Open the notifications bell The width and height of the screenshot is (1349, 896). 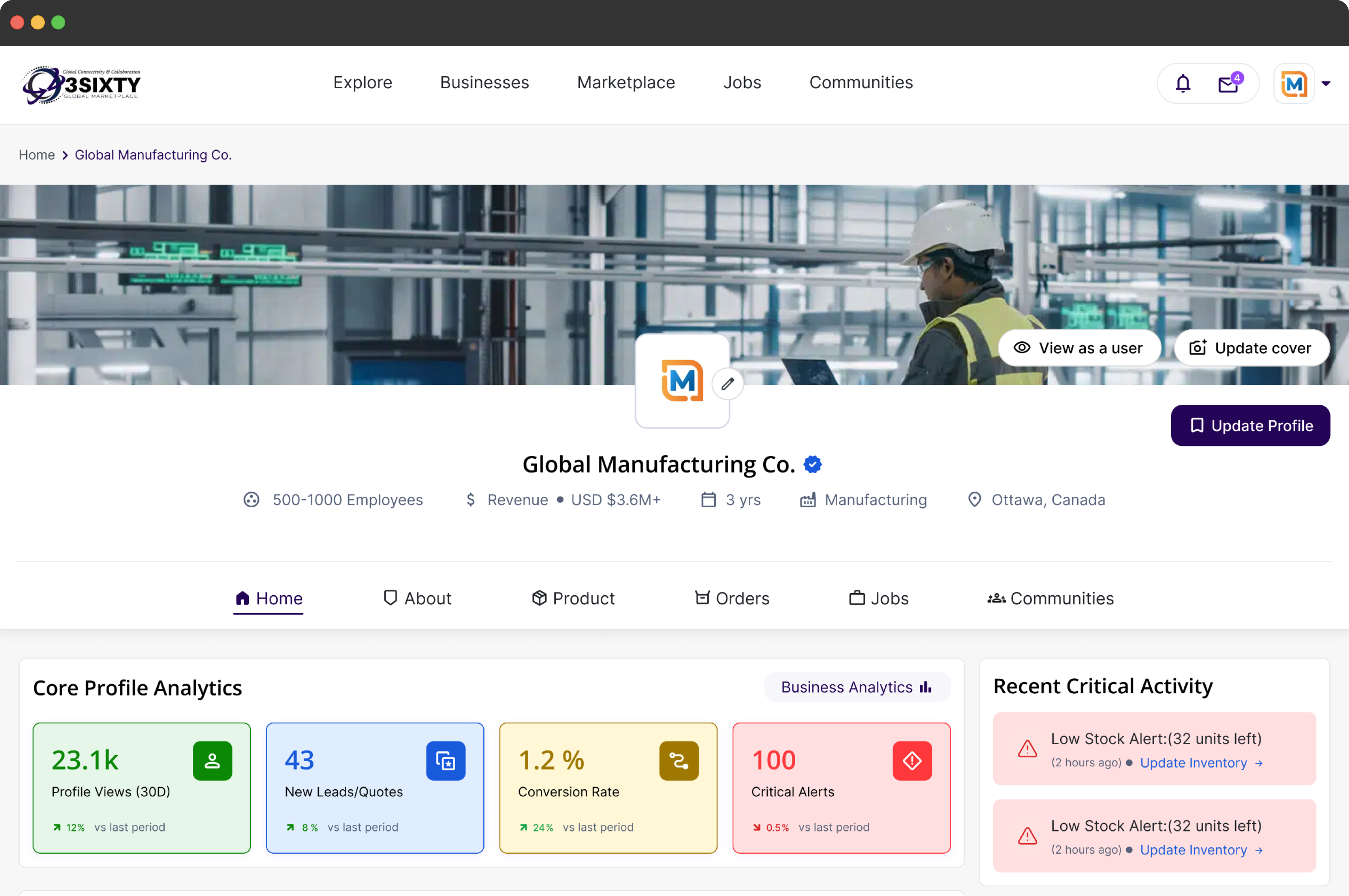coord(1183,84)
